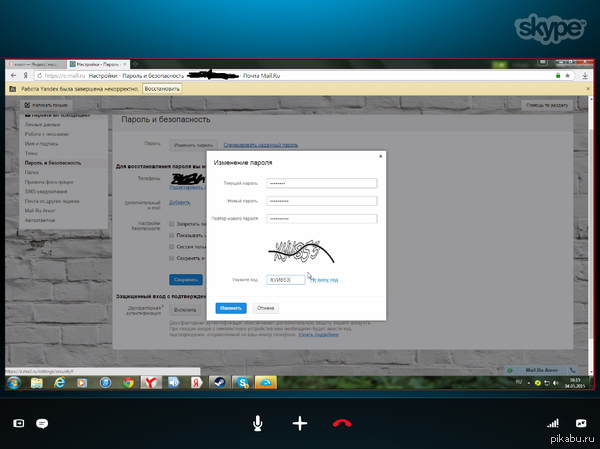Screen dimensions: 600x449
Task: Toggle the first security settings checkbox
Action: click(171, 224)
